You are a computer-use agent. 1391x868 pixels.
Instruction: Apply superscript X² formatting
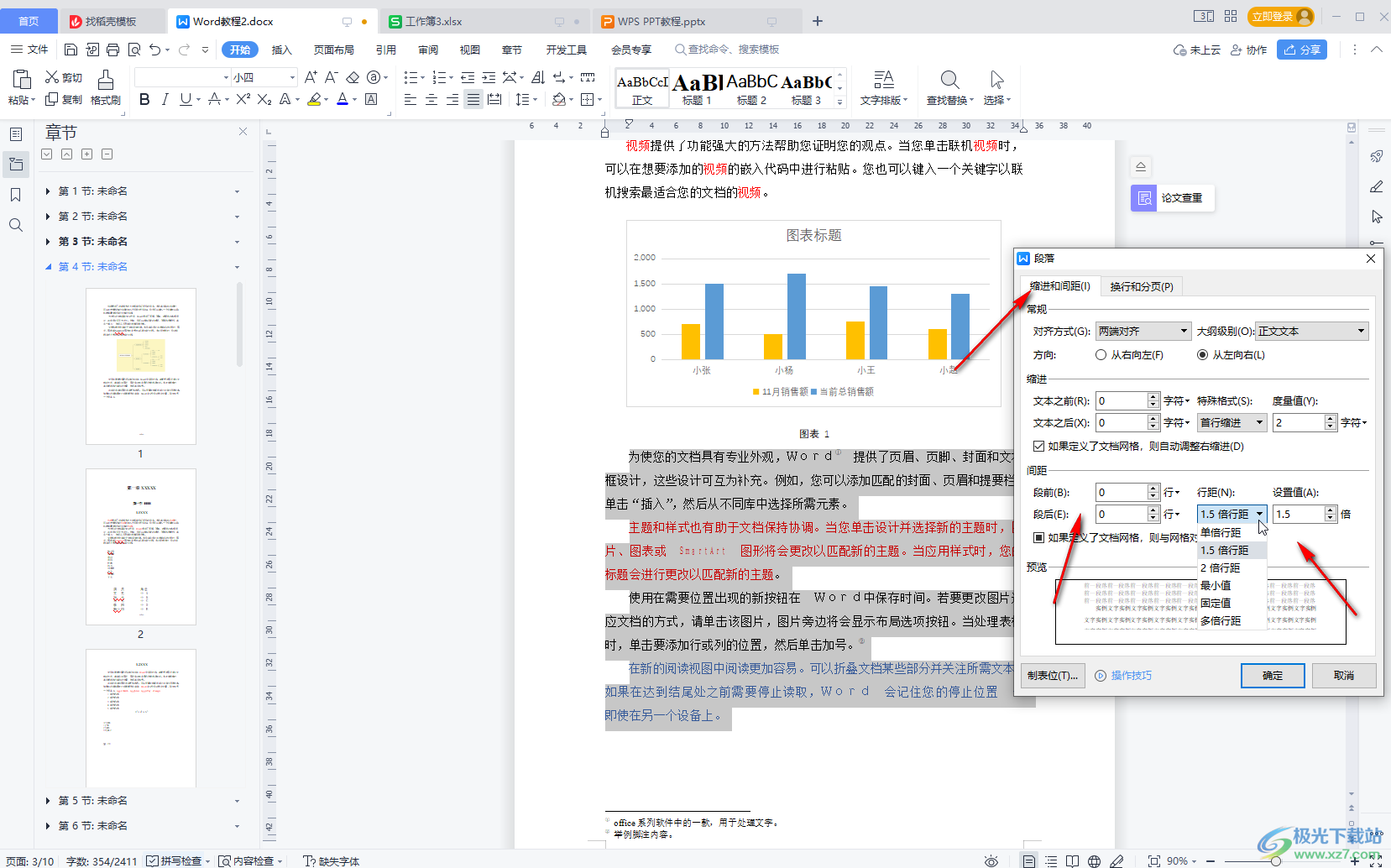[243, 100]
